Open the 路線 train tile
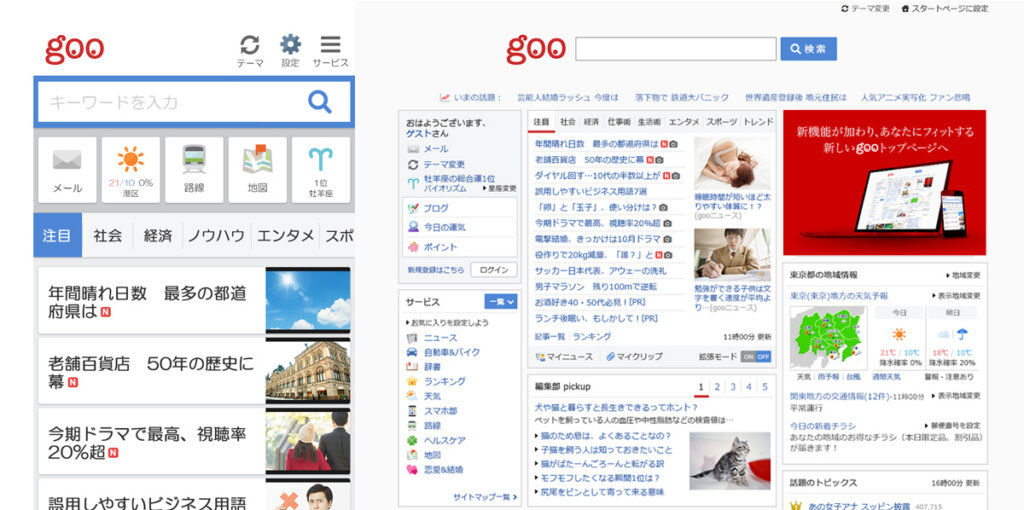Viewport: 1024px width, 510px height. tap(194, 170)
